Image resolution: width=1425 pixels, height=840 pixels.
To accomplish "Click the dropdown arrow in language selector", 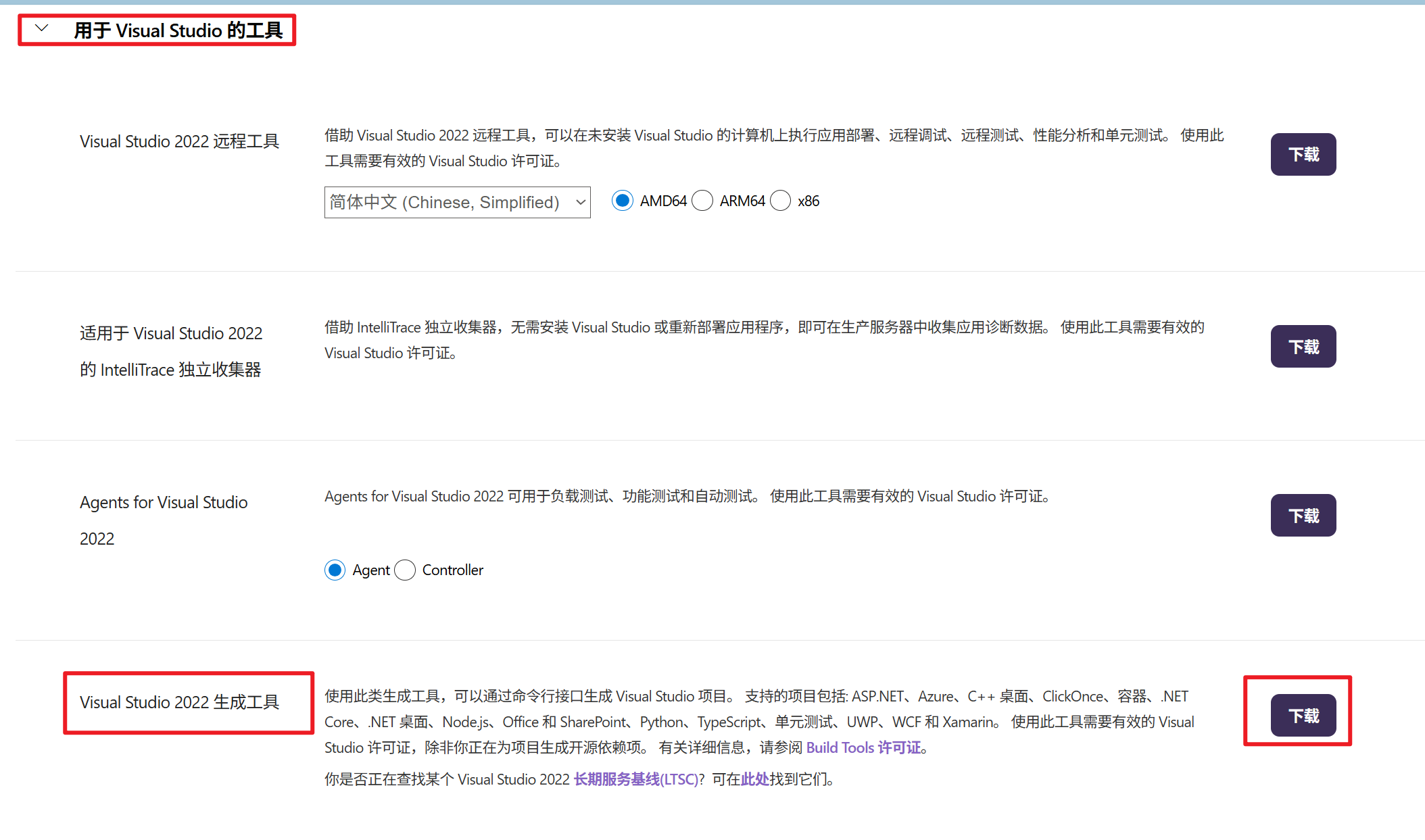I will [580, 202].
